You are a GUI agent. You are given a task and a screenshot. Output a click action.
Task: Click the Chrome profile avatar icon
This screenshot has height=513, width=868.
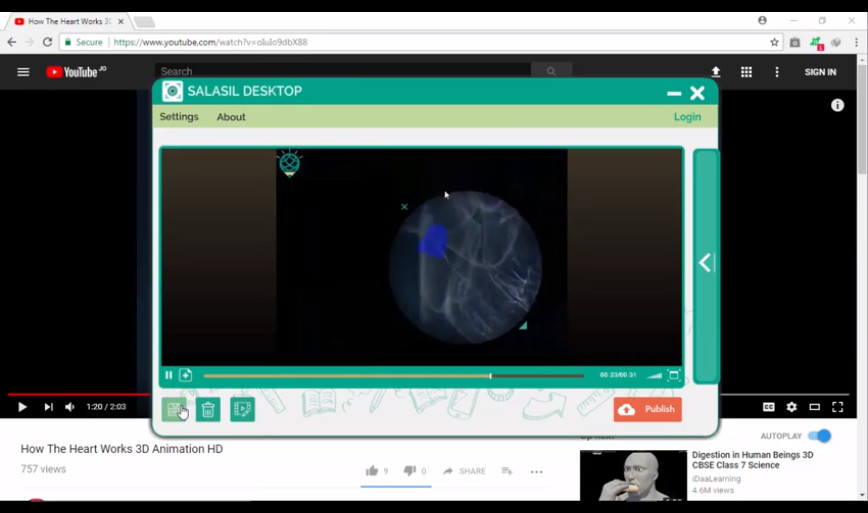pyautogui.click(x=762, y=20)
